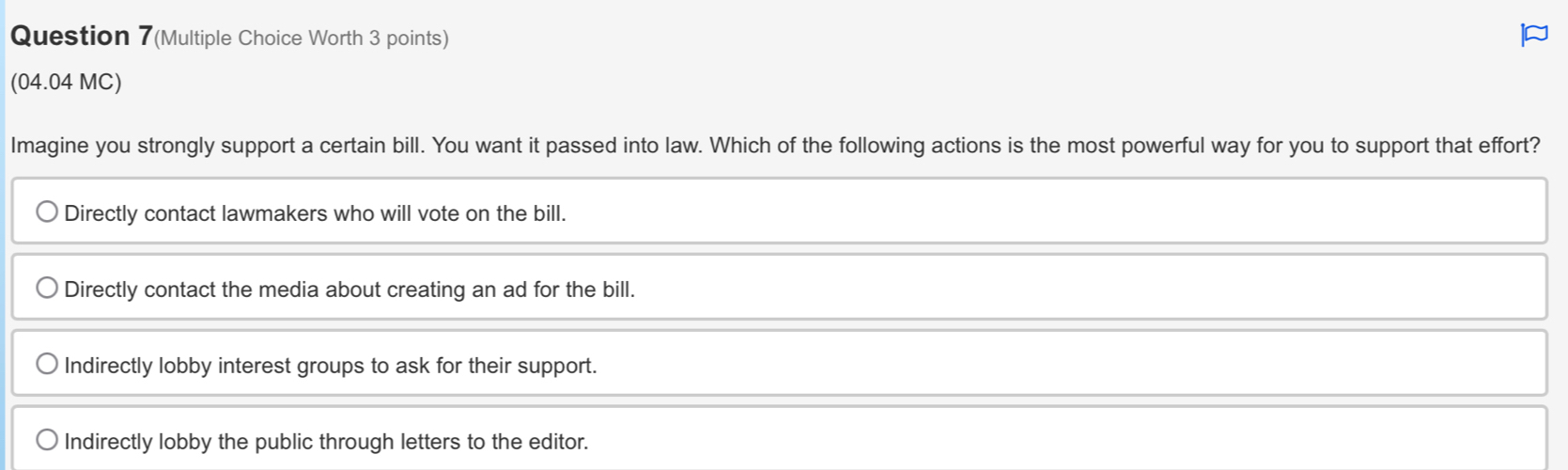Click the '(04.04 MC)' lesson code

pos(66,83)
